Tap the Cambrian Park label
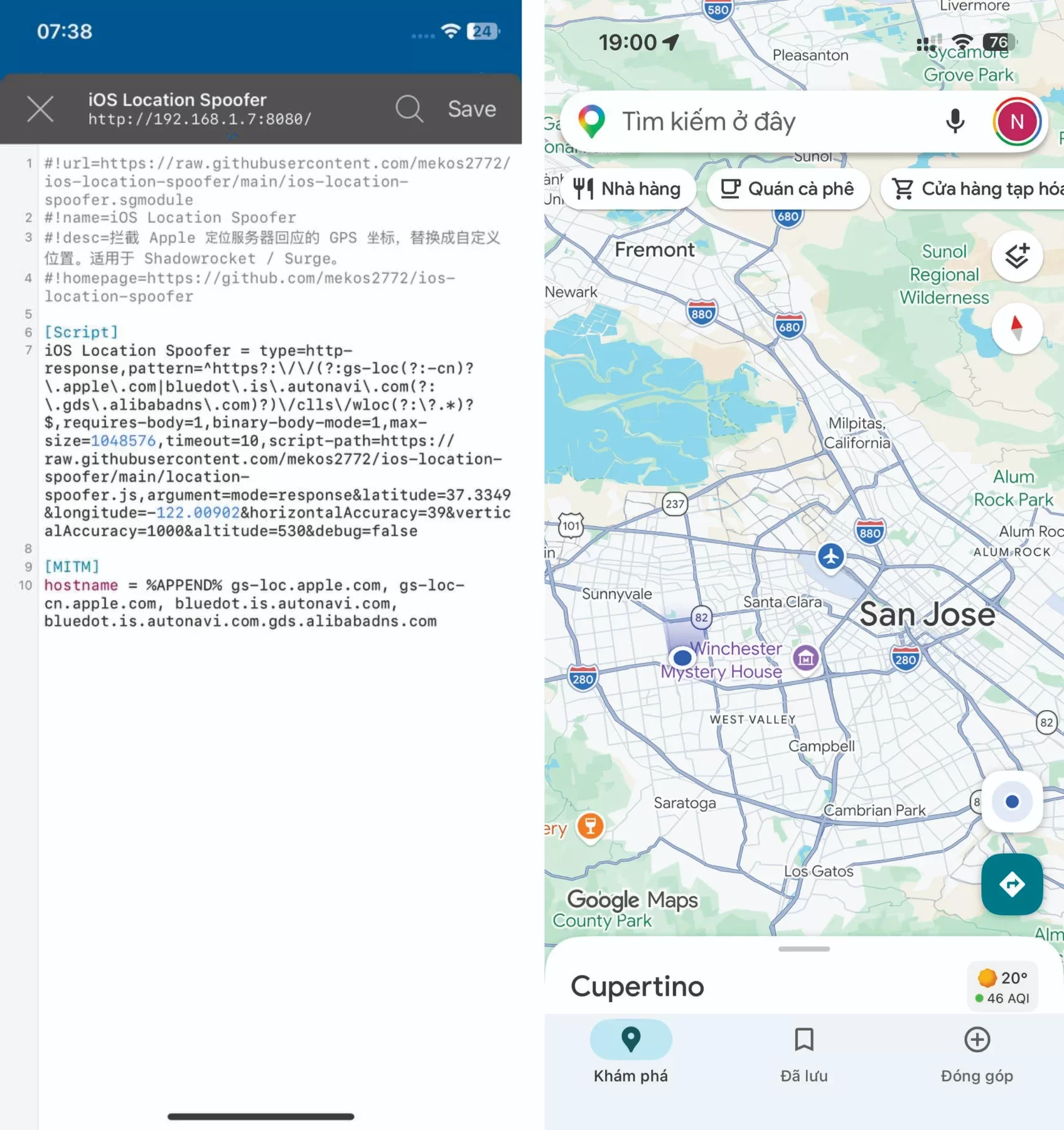Image resolution: width=1064 pixels, height=1130 pixels. coord(874,810)
